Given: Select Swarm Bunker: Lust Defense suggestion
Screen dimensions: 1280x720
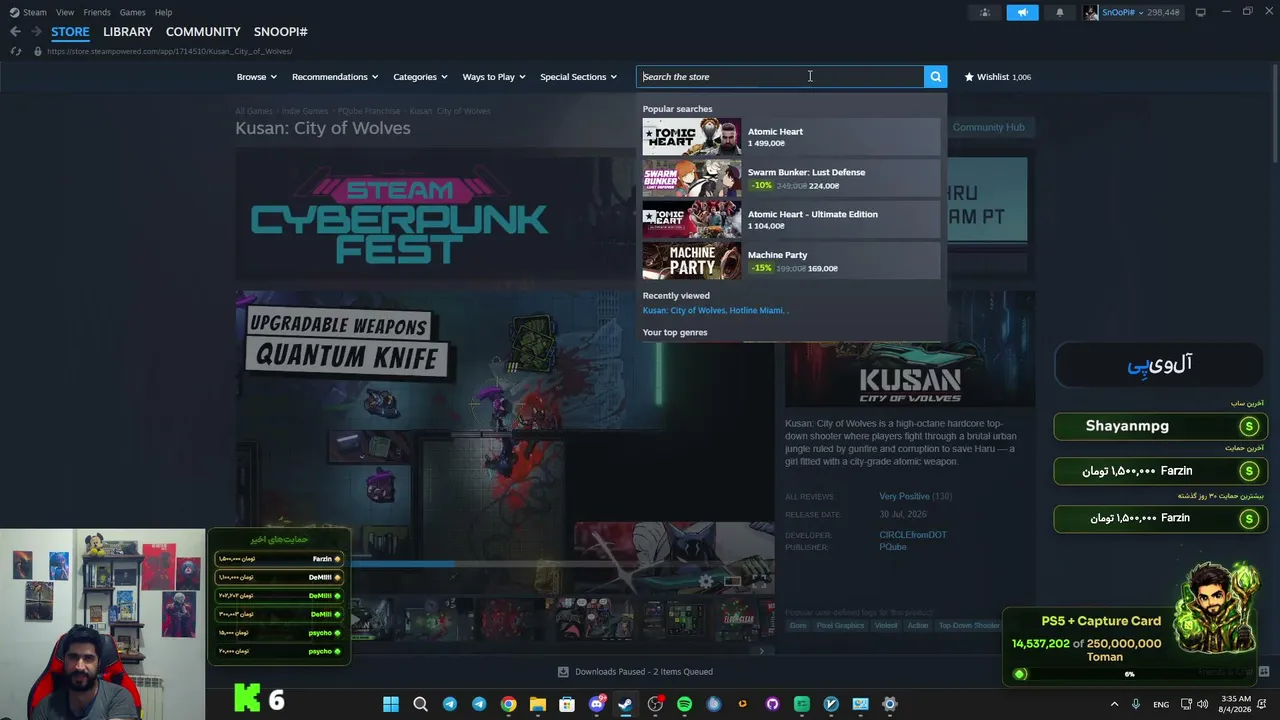Looking at the screenshot, I should (x=791, y=178).
